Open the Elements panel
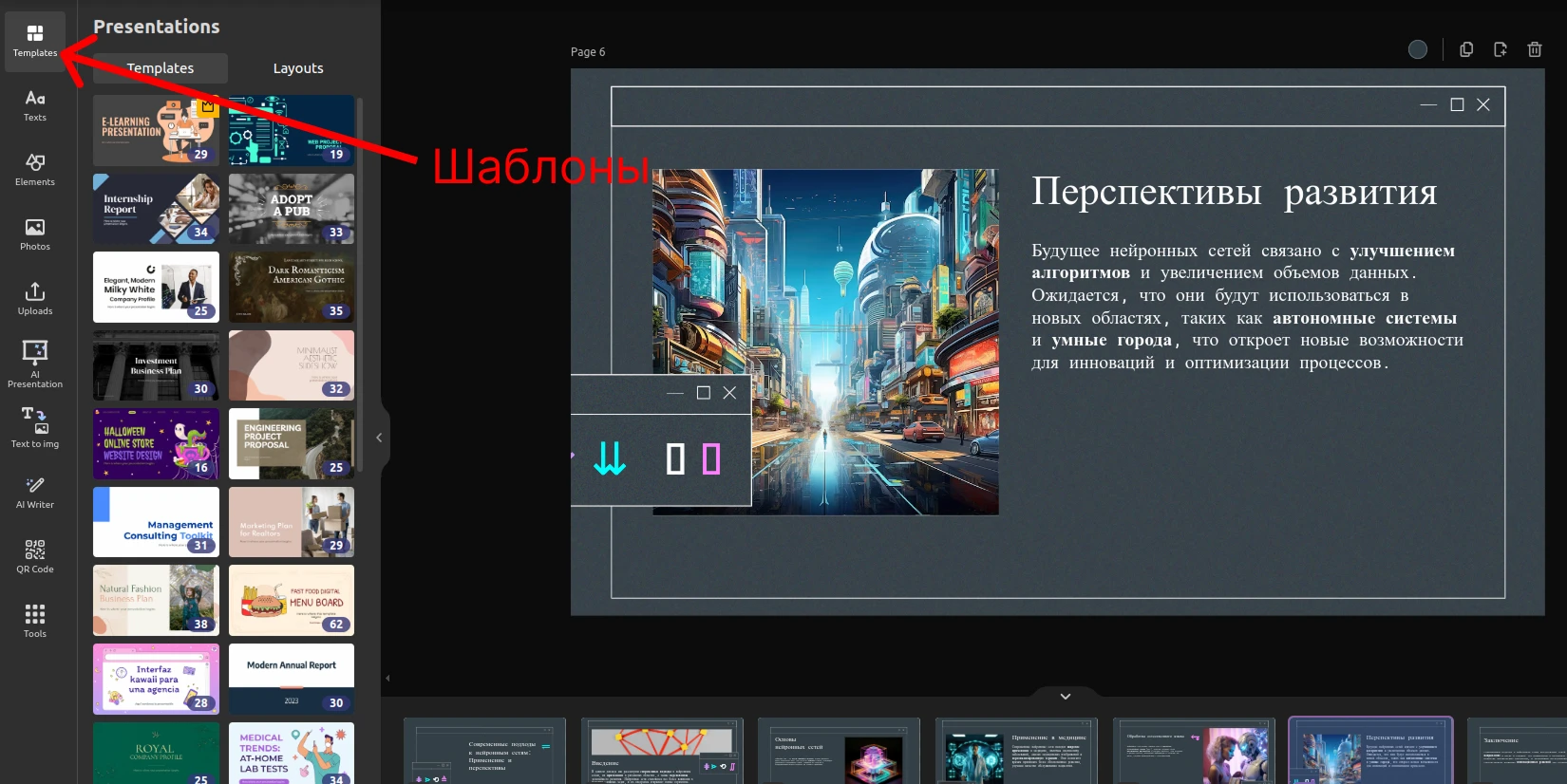The image size is (1567, 784). (x=35, y=170)
